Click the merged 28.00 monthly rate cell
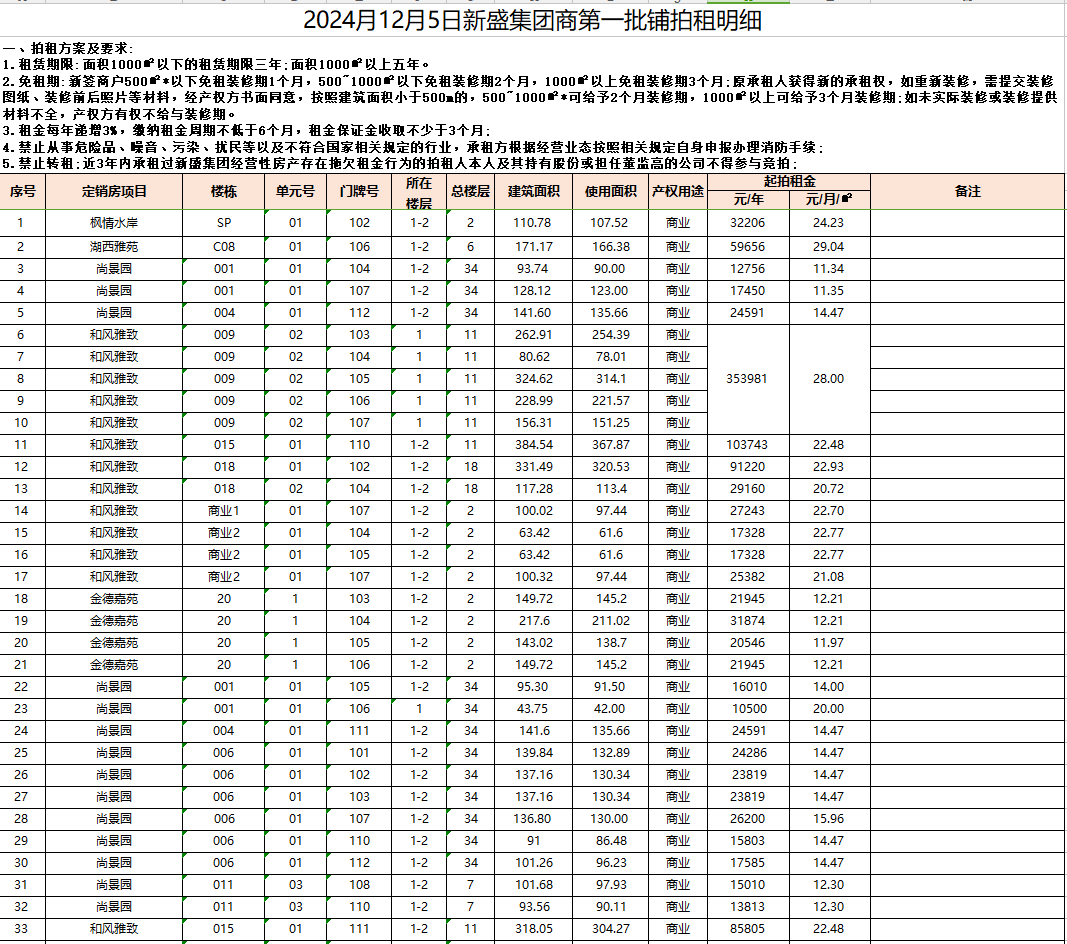This screenshot has height=944, width=1067. (829, 379)
